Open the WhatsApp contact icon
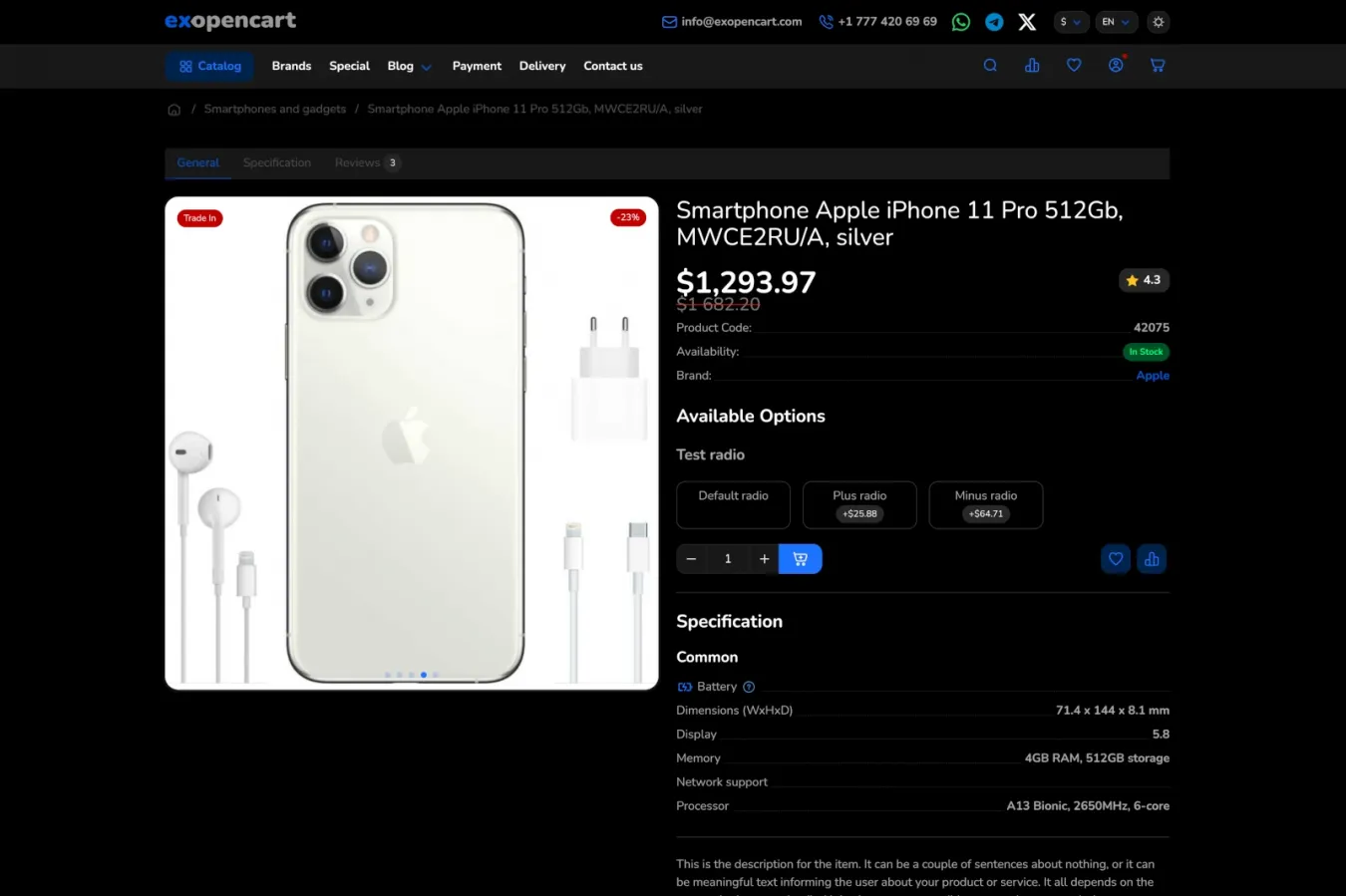 click(x=961, y=22)
